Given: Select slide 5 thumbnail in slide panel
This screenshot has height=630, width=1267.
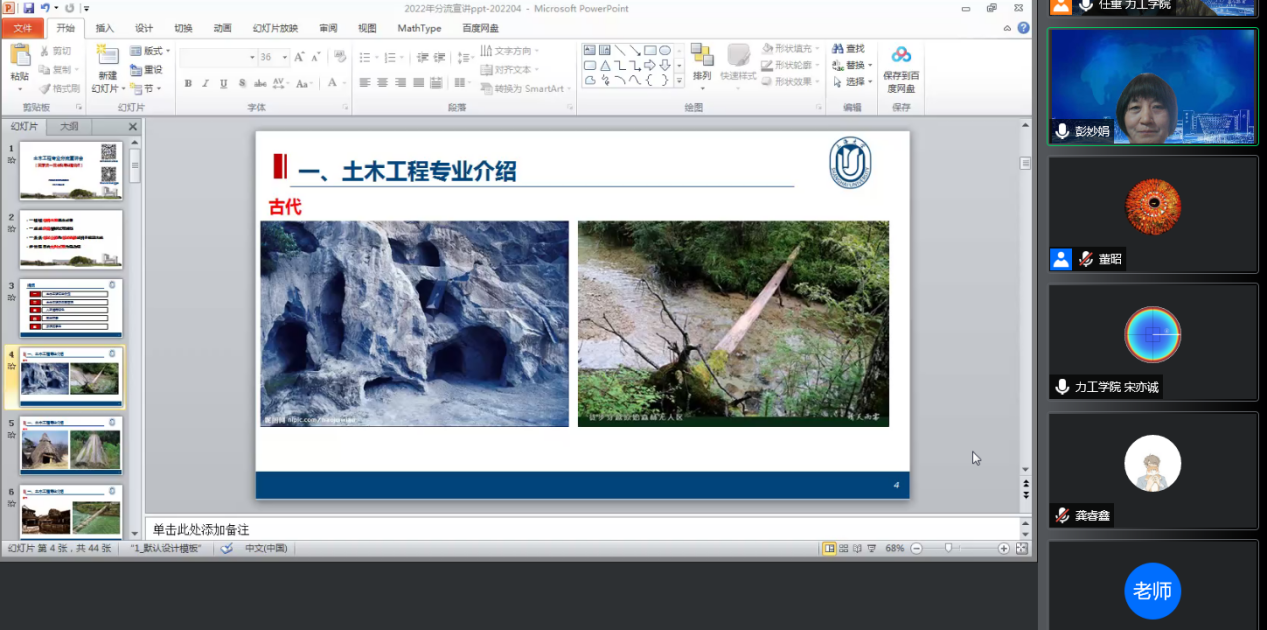Looking at the screenshot, I should point(71,445).
